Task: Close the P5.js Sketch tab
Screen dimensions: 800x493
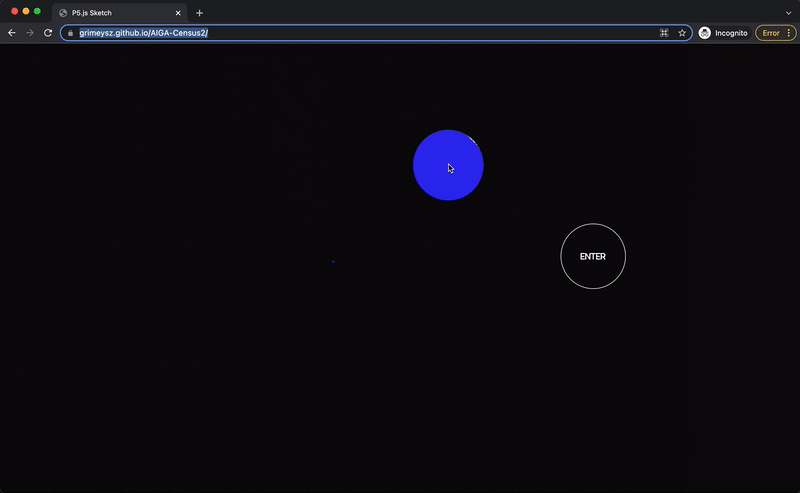Action: (x=178, y=13)
